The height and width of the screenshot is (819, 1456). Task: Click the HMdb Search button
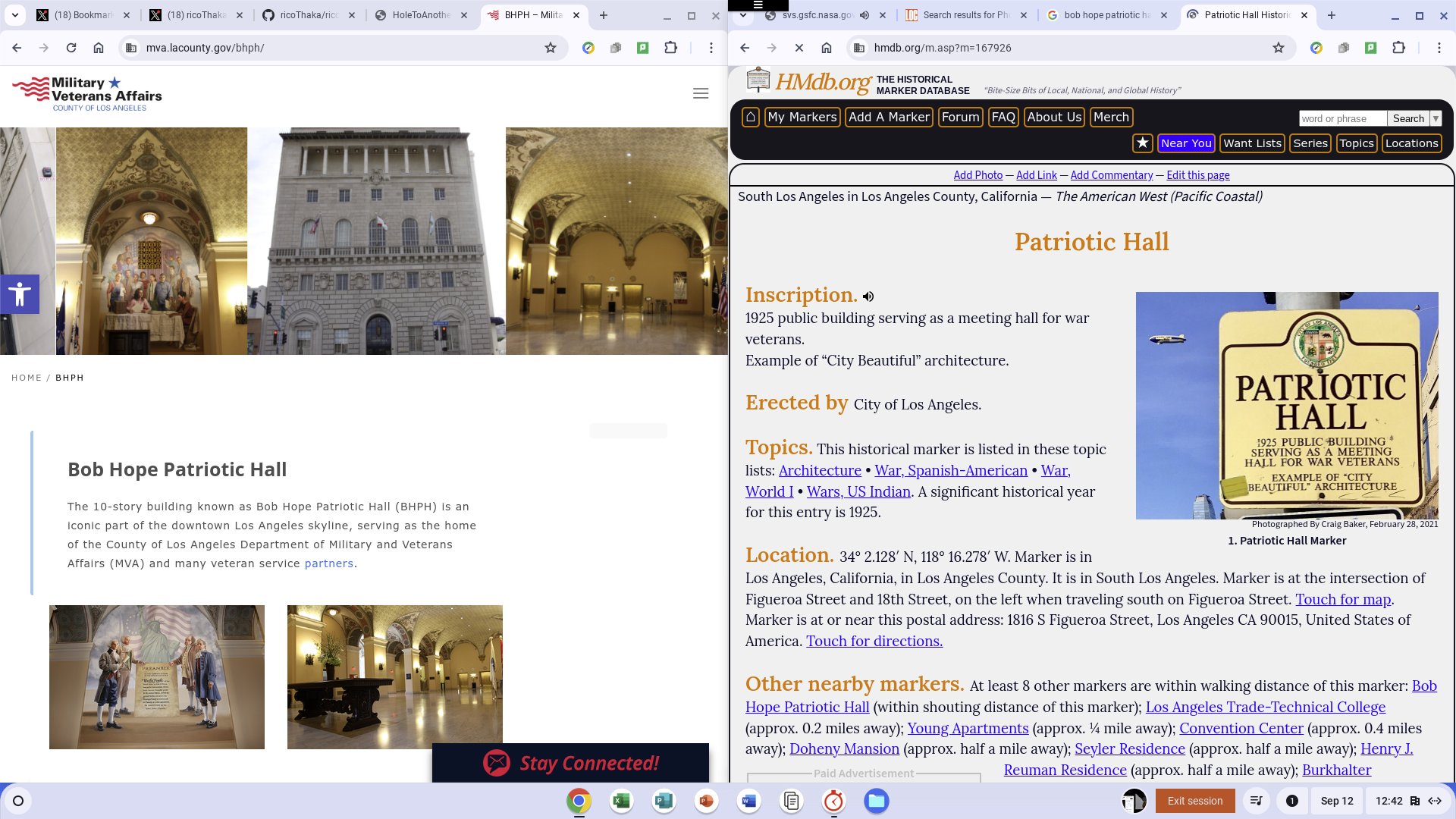tap(1408, 118)
